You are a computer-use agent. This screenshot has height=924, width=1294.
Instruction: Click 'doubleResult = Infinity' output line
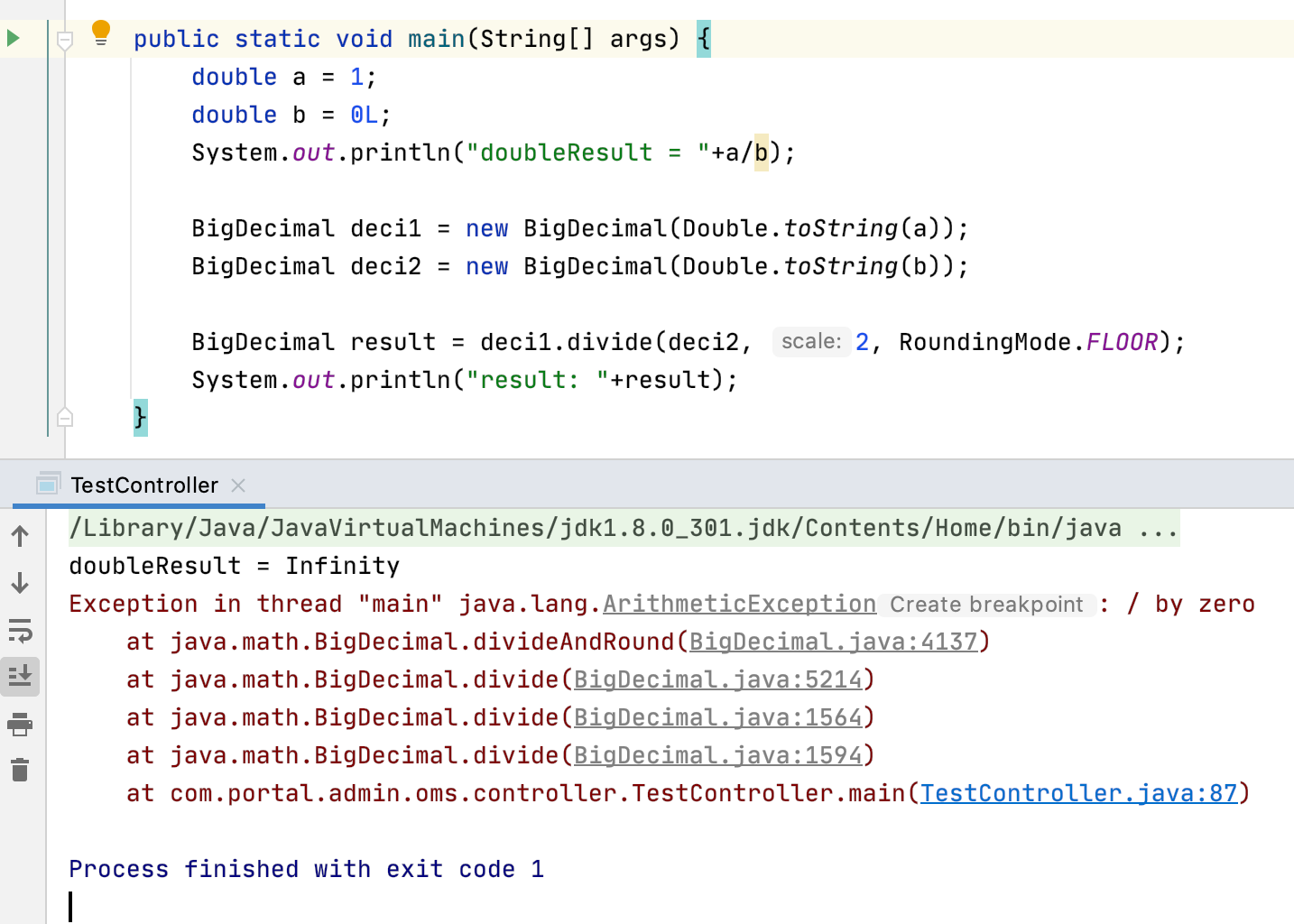[x=235, y=566]
